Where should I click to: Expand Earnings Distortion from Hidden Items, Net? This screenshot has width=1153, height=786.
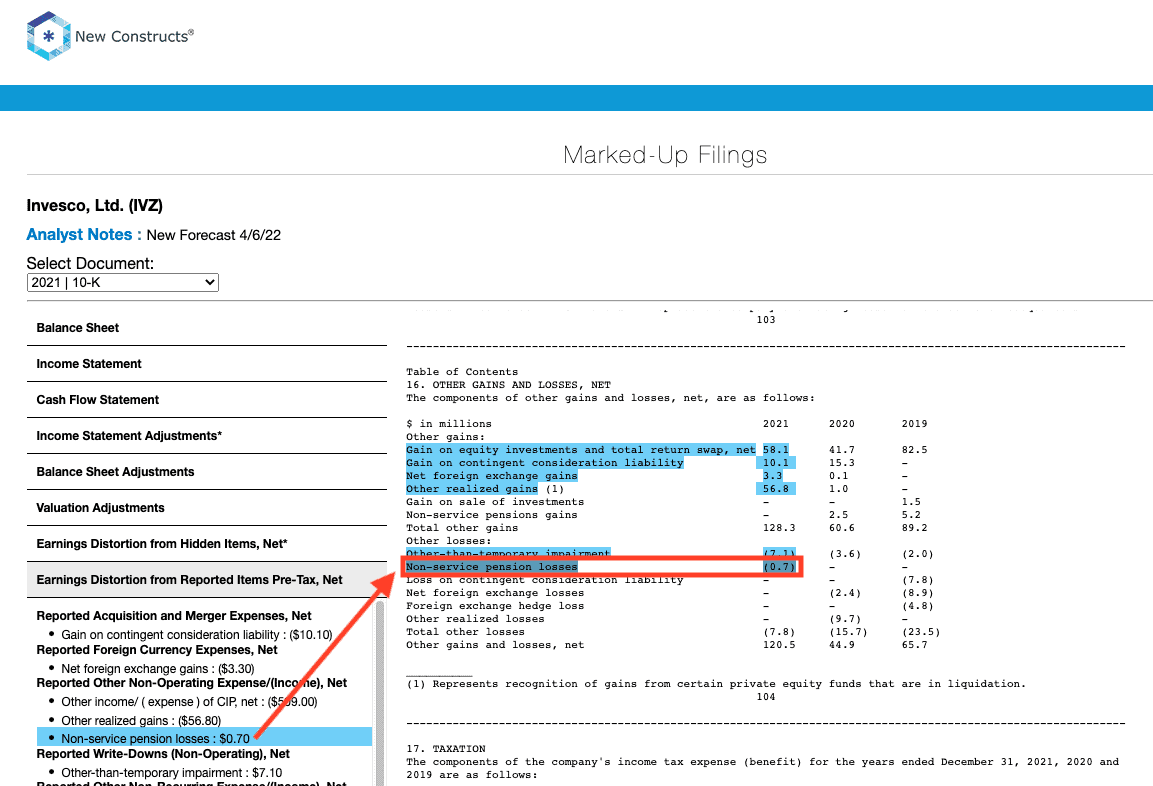207,544
